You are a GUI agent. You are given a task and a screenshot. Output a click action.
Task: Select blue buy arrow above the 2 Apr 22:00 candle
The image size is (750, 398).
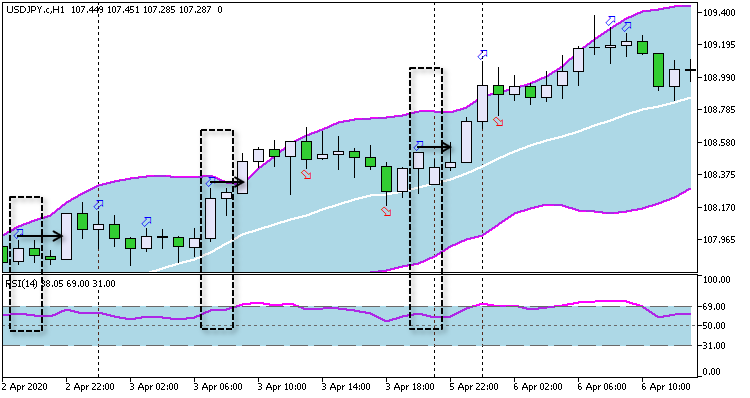[99, 205]
